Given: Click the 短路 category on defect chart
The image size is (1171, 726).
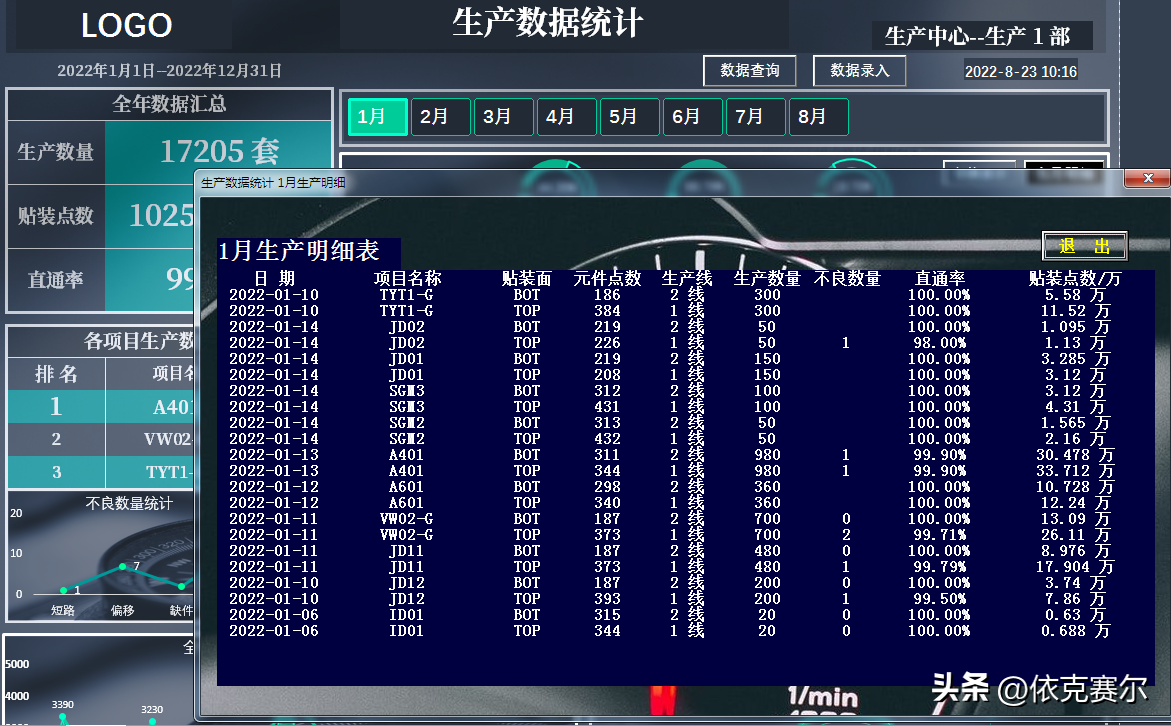Looking at the screenshot, I should coord(63,610).
